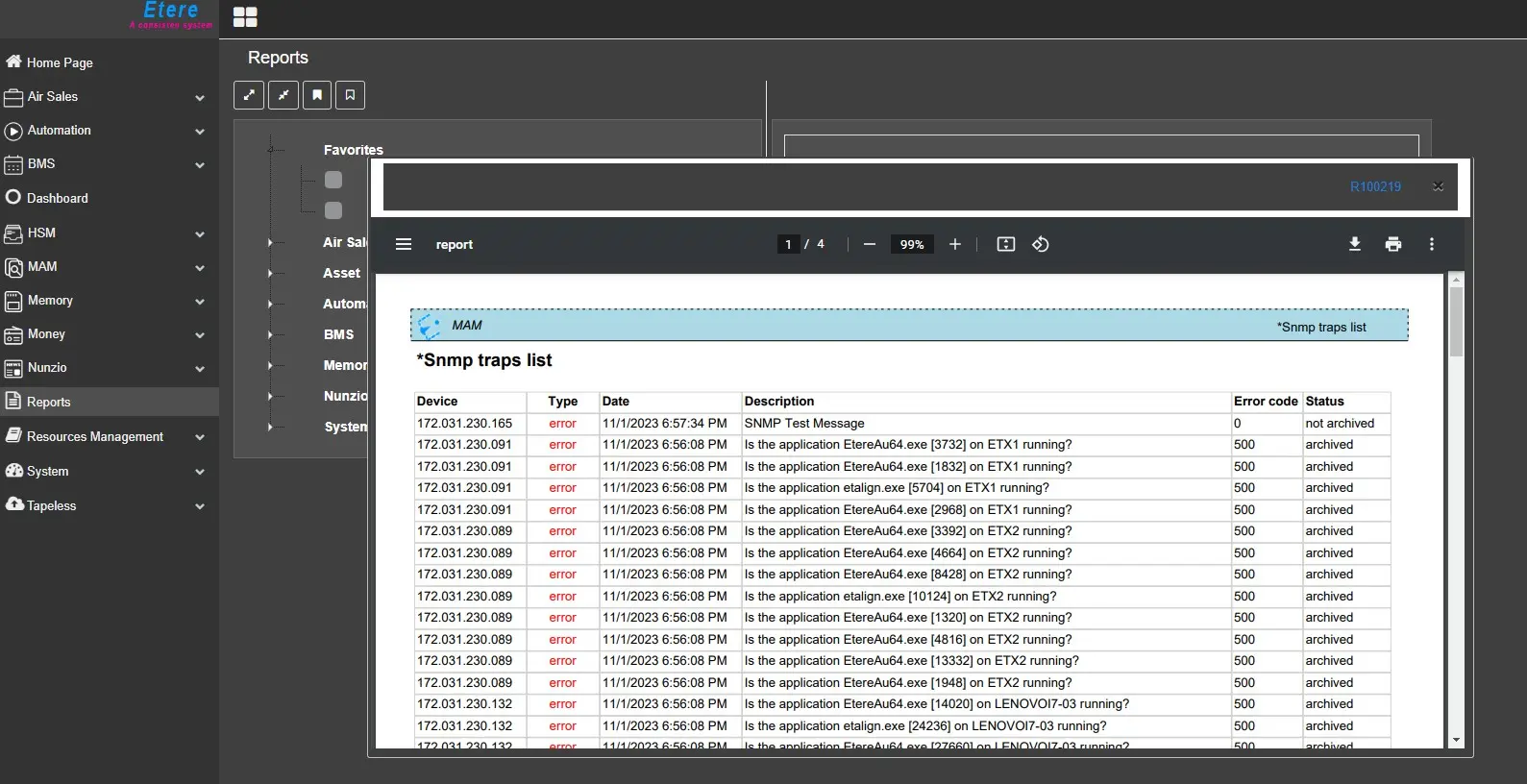
Task: Open PDF viewer more actions menu
Action: 1431,244
